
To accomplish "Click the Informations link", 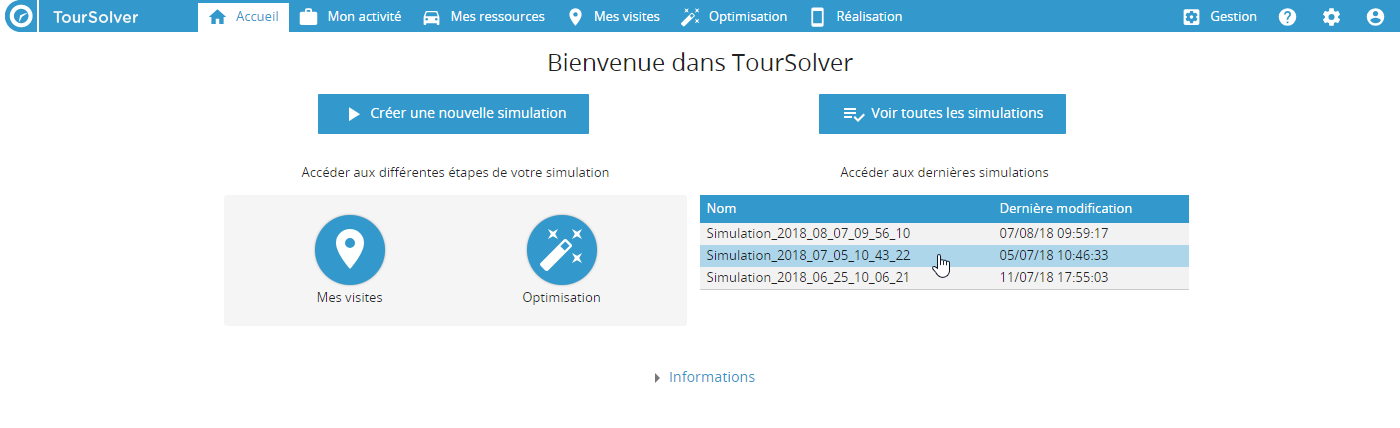I will (712, 377).
